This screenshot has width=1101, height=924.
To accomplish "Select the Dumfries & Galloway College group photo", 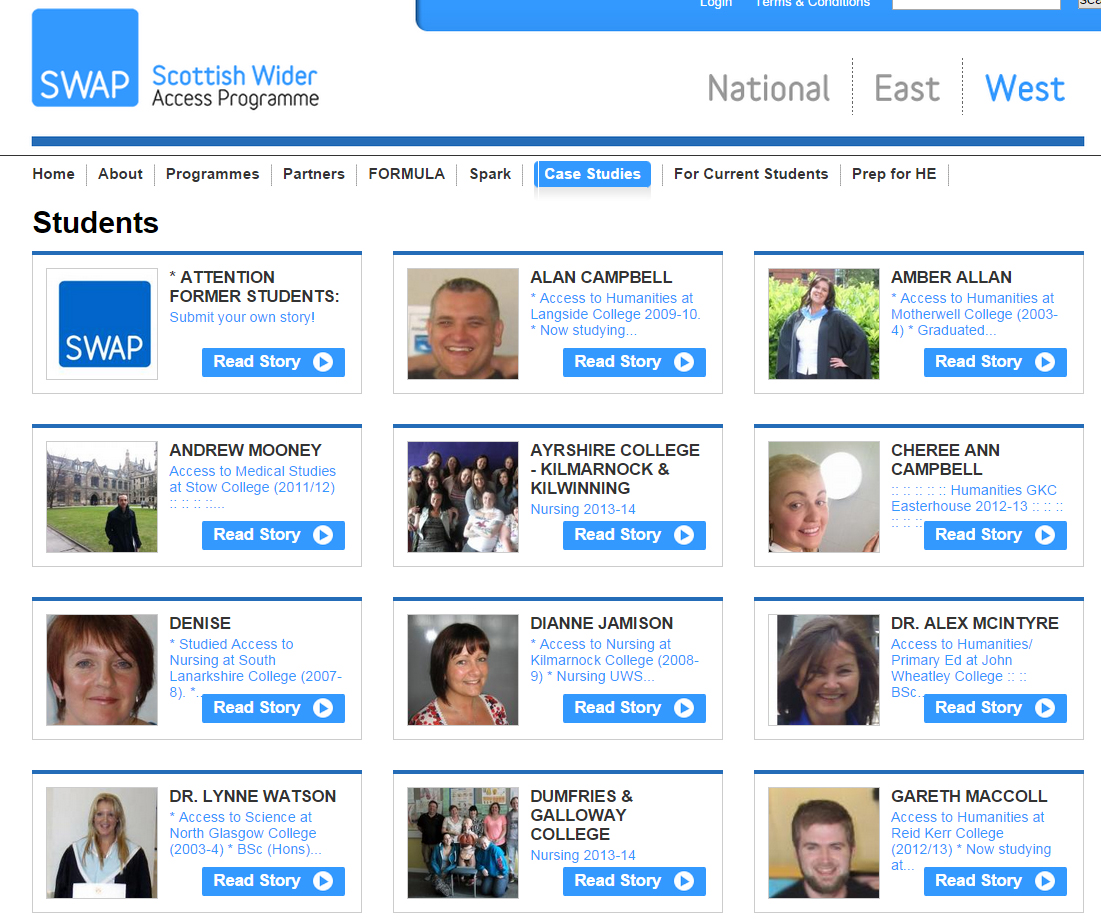I will click(x=463, y=843).
